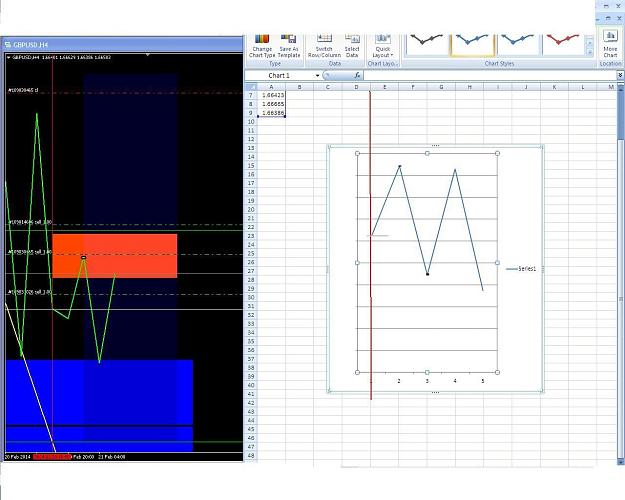Viewport: 625px width, 500px height.
Task: Choose Save As Template icon
Action: point(289,47)
